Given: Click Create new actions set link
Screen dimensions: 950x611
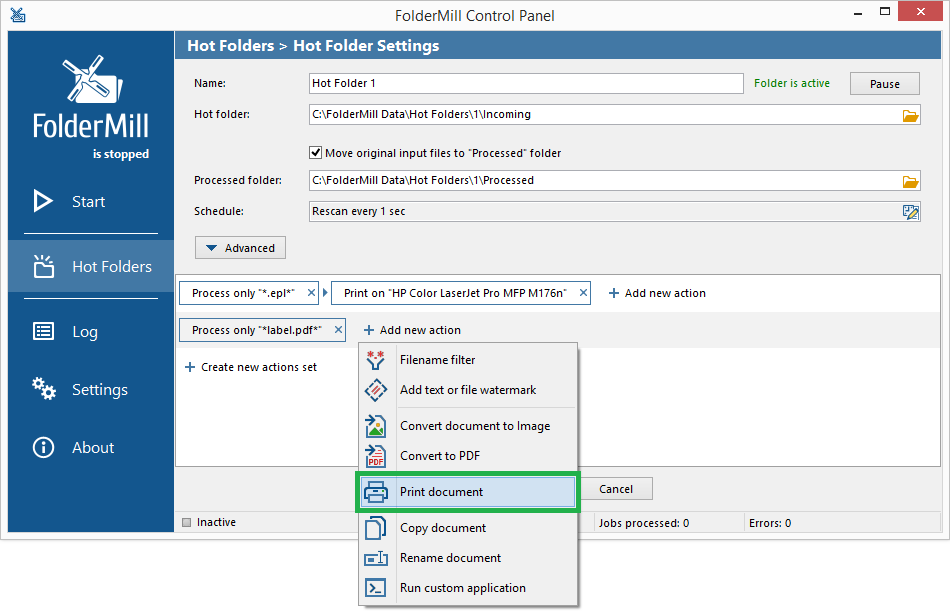Looking at the screenshot, I should click(251, 367).
